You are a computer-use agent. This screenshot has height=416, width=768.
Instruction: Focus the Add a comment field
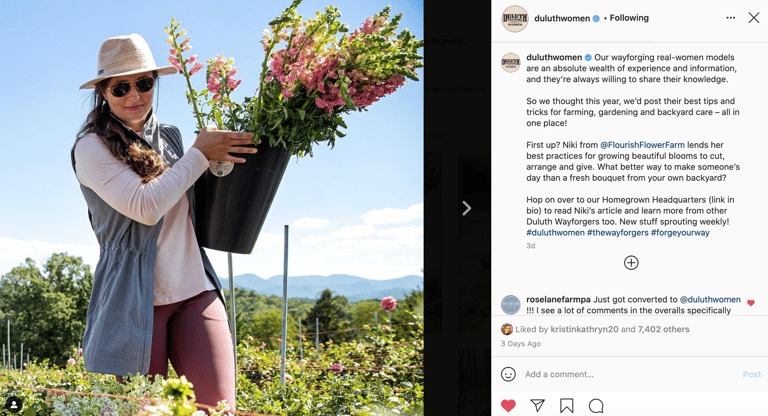pos(629,374)
